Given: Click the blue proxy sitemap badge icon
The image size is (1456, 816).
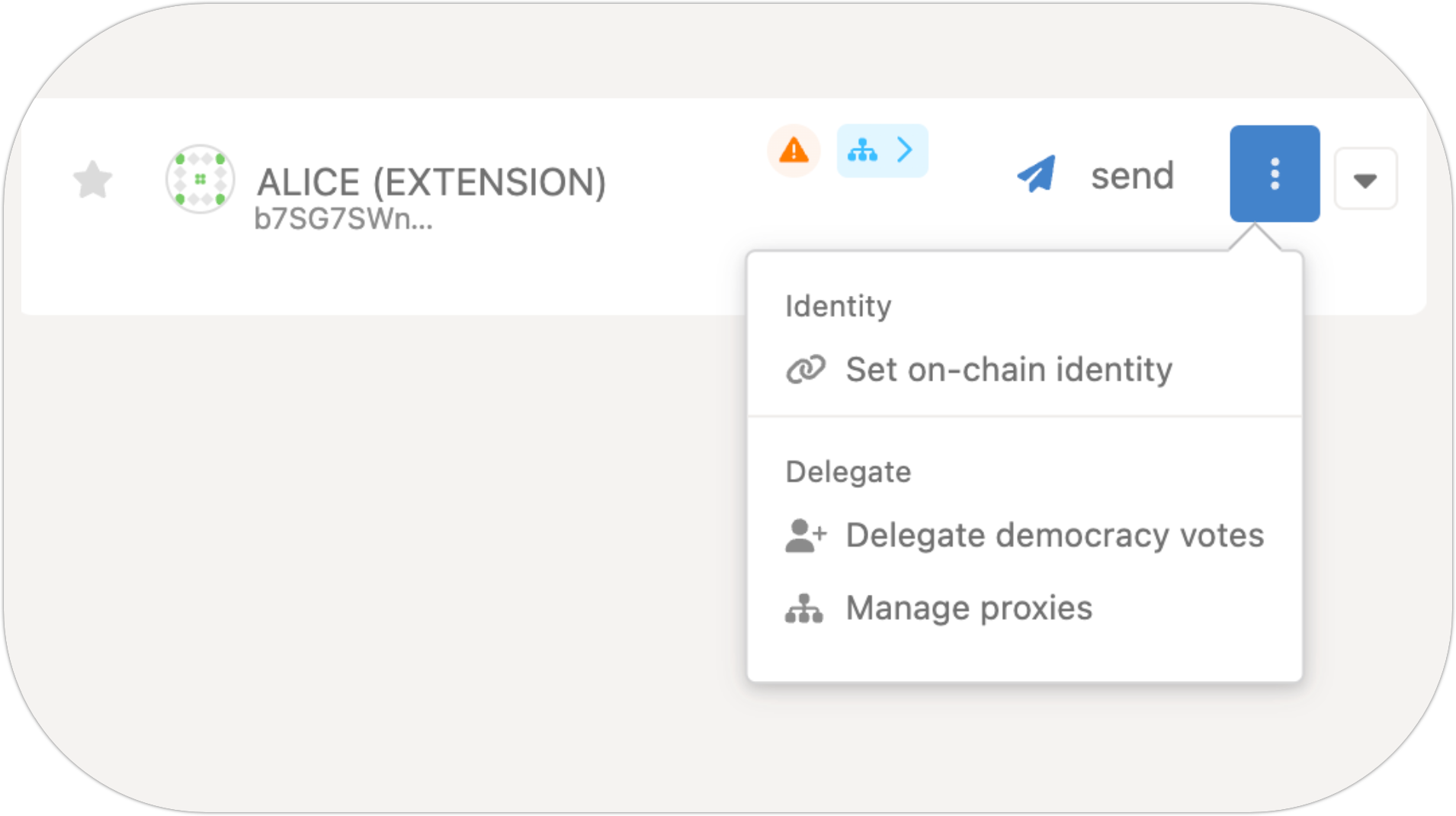Looking at the screenshot, I should (x=863, y=150).
